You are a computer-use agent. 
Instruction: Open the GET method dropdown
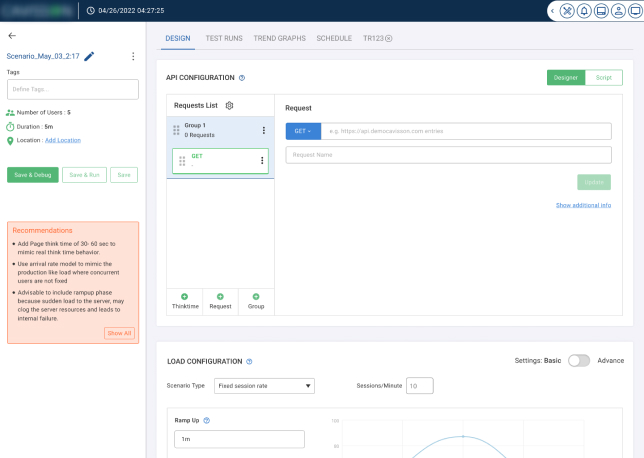302,131
